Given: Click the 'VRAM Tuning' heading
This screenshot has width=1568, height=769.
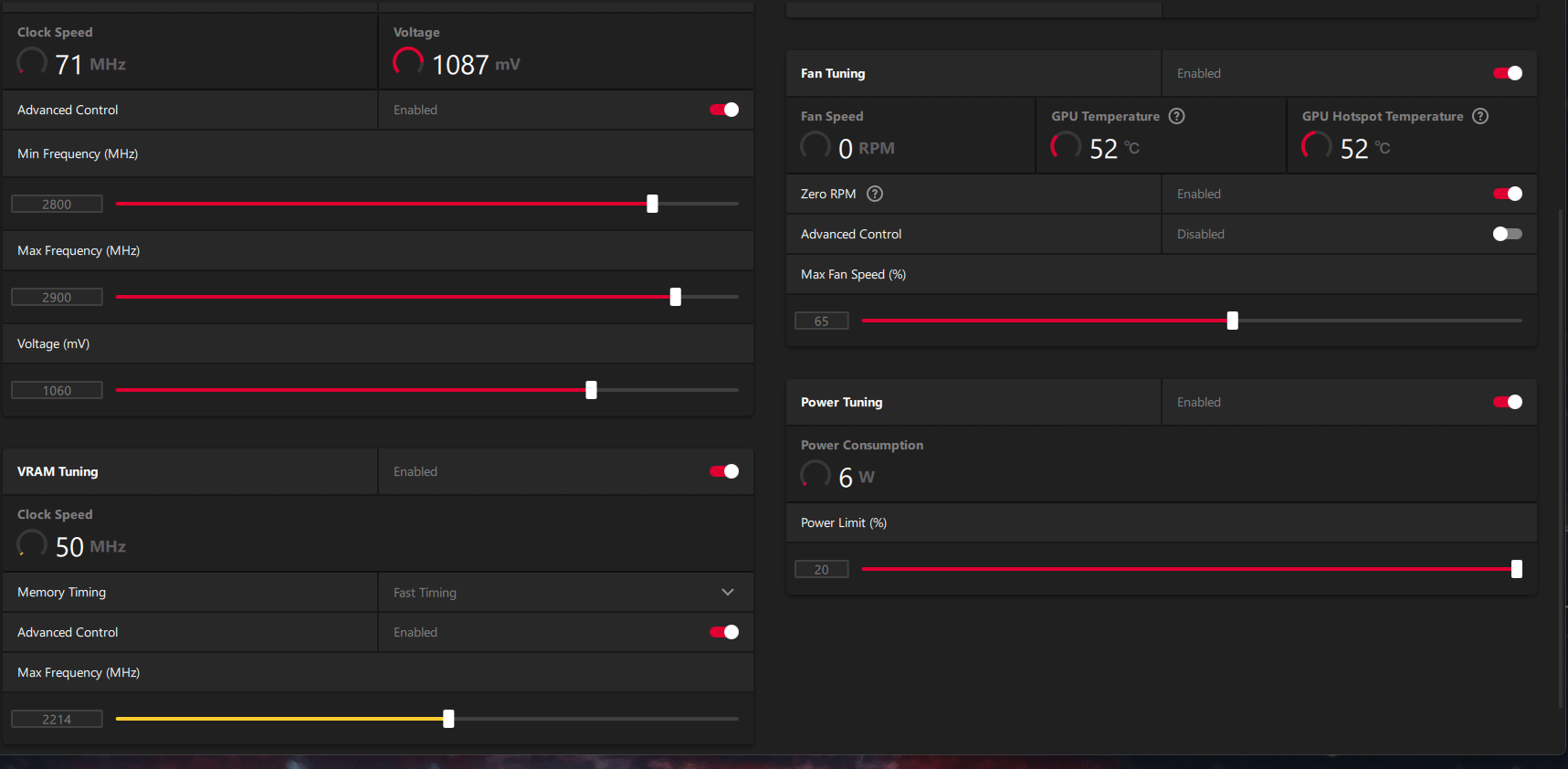Looking at the screenshot, I should coord(58,471).
